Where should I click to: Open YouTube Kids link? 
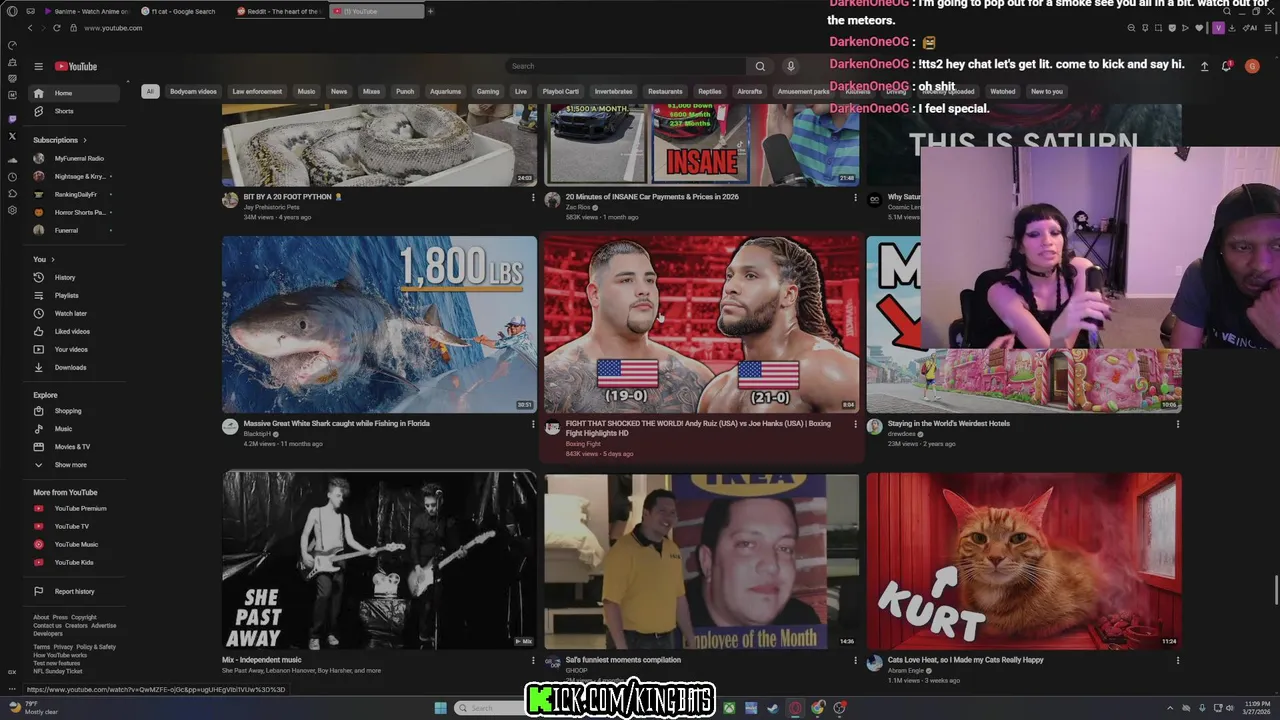click(x=74, y=562)
